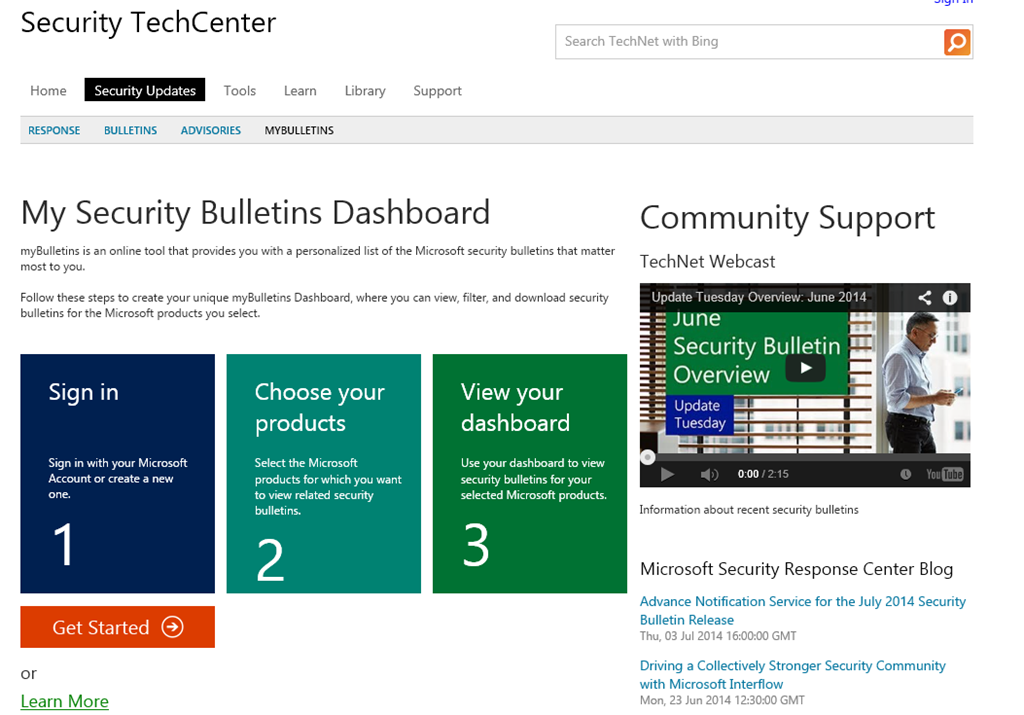Open the BULLETINS sub-navigation link
Screen dimensions: 1024x715
pyautogui.click(x=130, y=131)
